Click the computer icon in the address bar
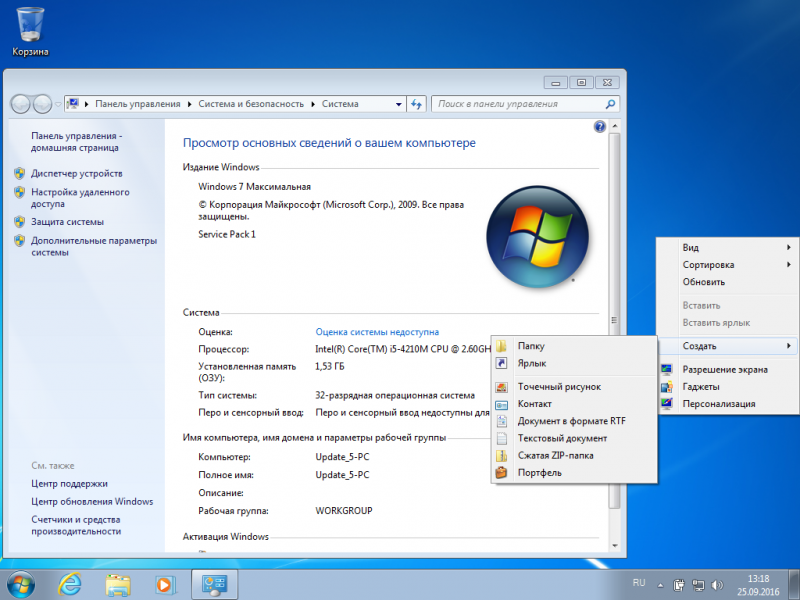This screenshot has height=600, width=800. tap(72, 104)
